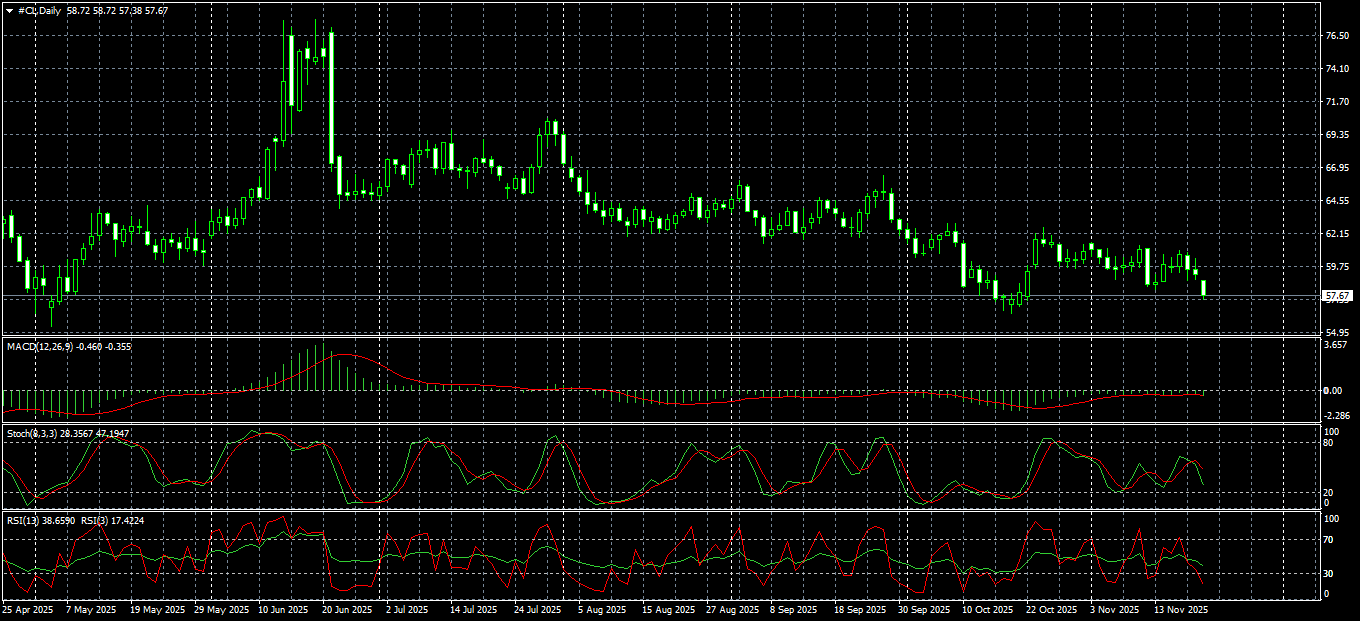Select the #CL,Daily chart title
Image resolution: width=1360 pixels, height=621 pixels.
click(x=41, y=10)
